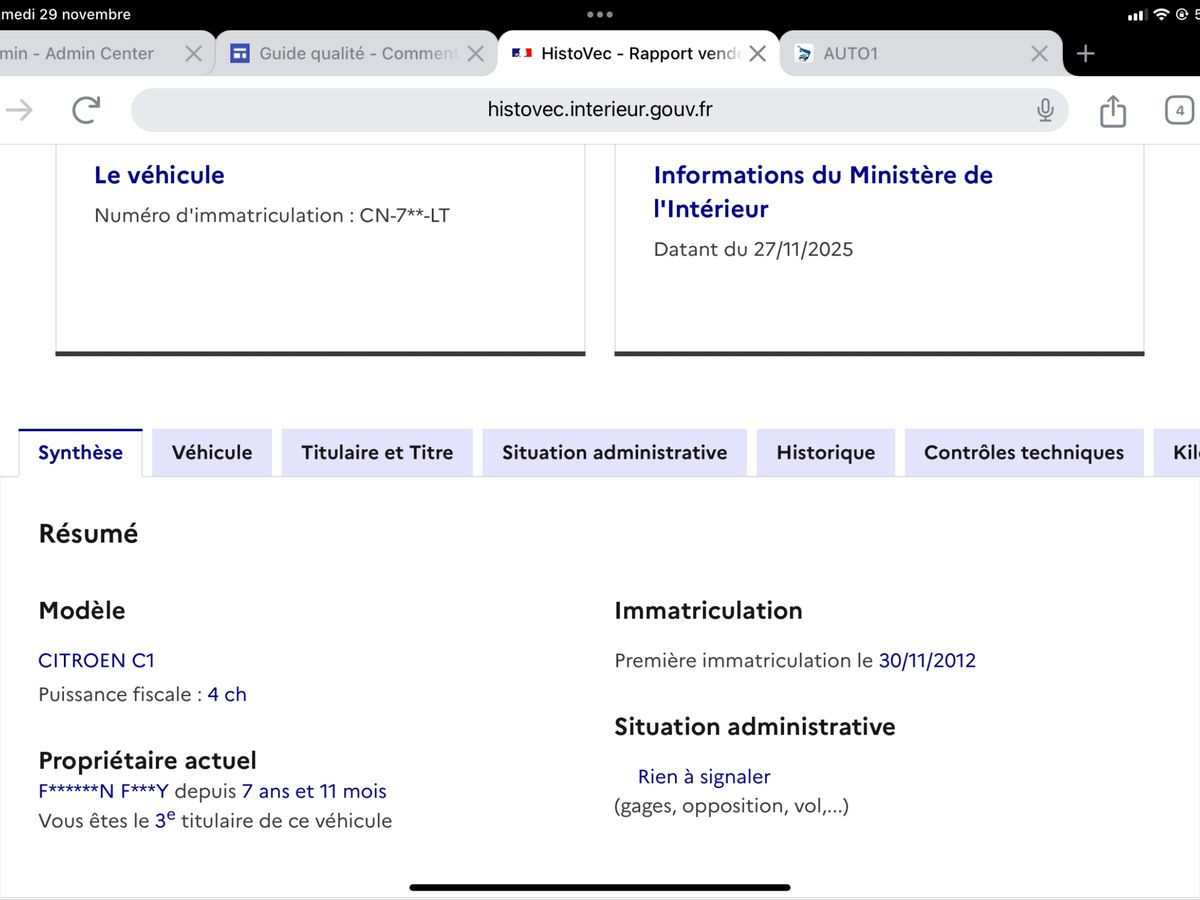
Task: Switch to the Guide qualité browser tab
Action: pos(357,53)
